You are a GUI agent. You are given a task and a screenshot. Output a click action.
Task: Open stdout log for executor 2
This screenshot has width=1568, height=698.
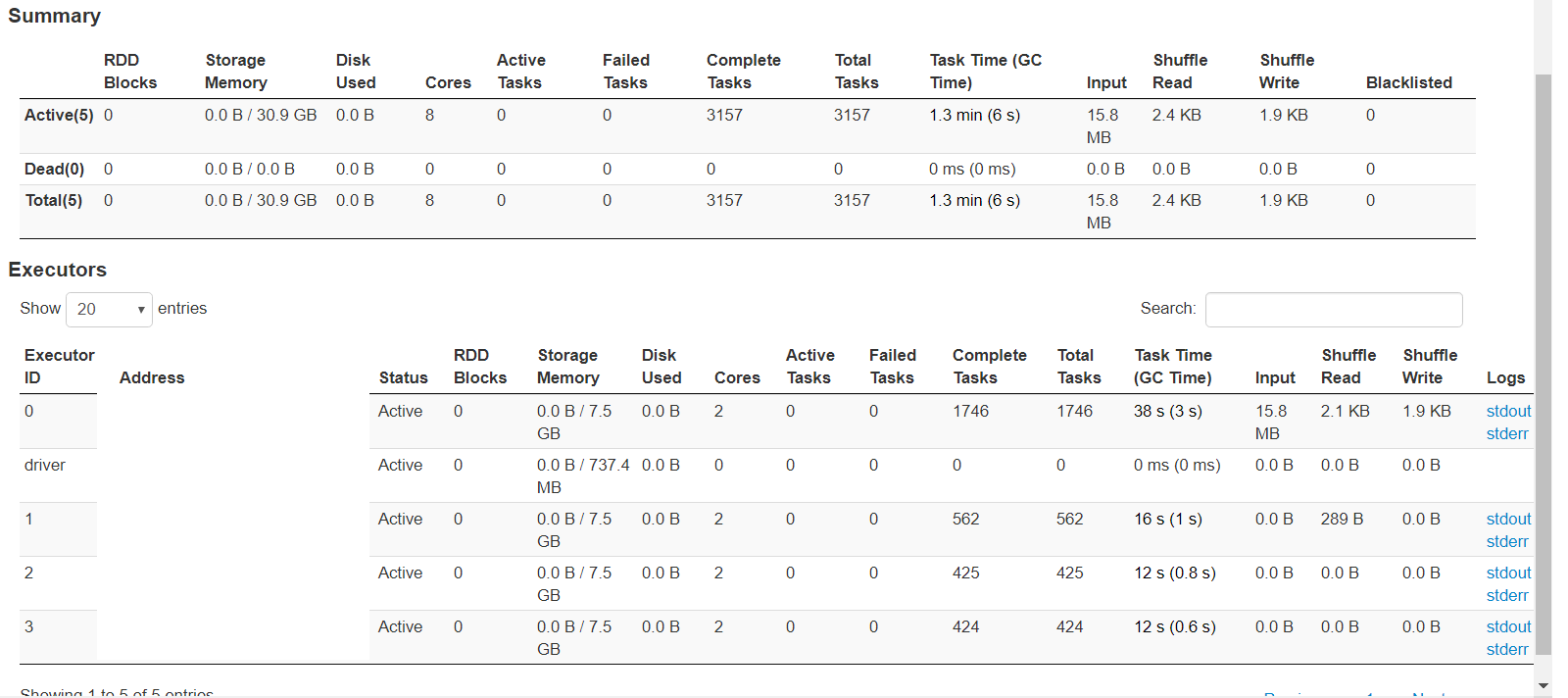point(1508,573)
